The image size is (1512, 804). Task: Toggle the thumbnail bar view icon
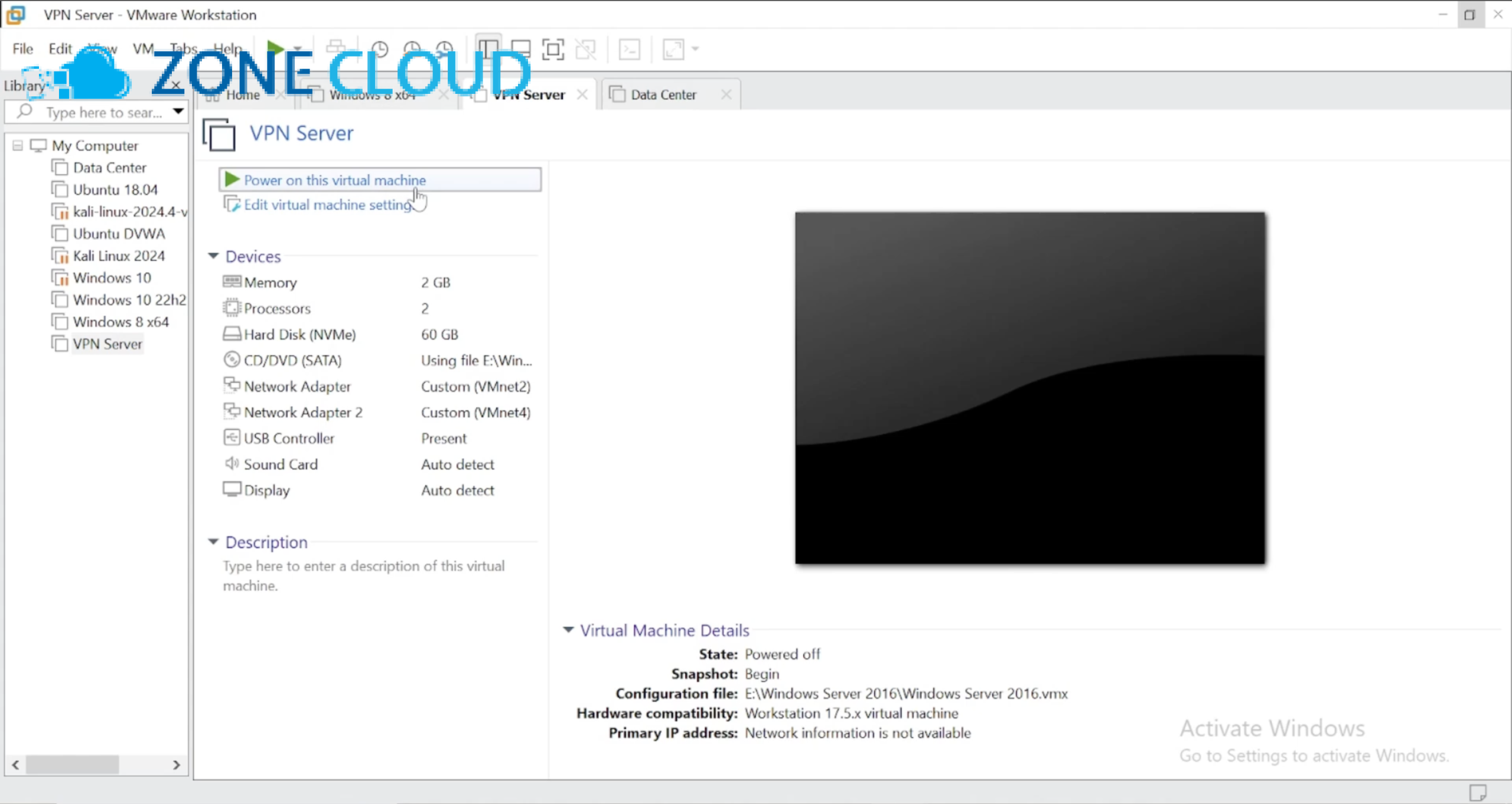pos(520,49)
